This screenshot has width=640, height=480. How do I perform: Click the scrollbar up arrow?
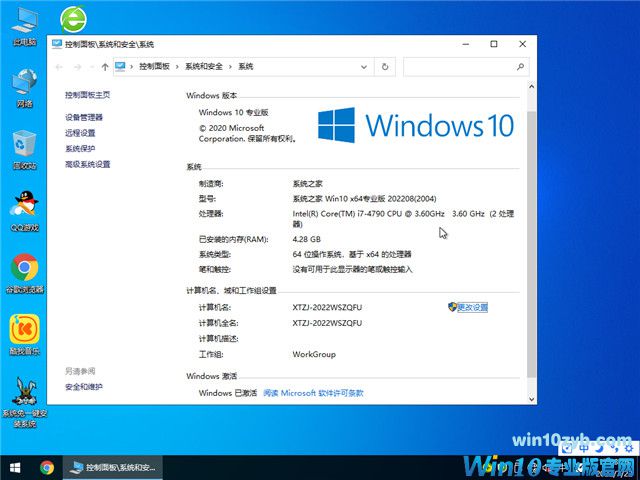tap(531, 86)
